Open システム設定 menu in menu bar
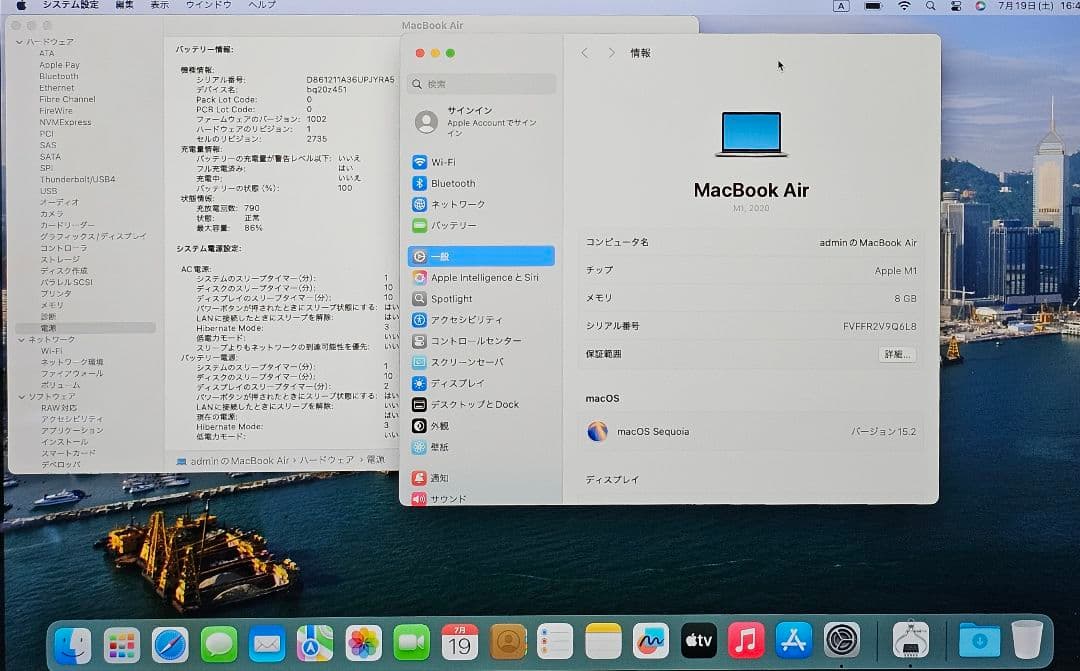 70,5
